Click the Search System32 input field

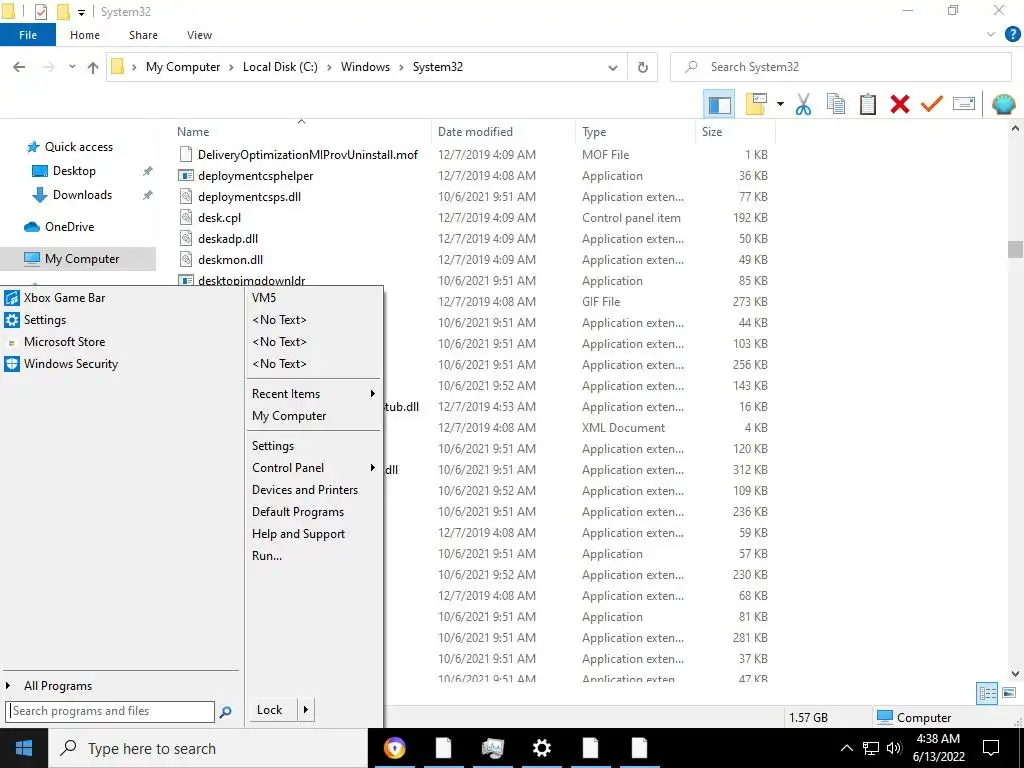pyautogui.click(x=841, y=67)
